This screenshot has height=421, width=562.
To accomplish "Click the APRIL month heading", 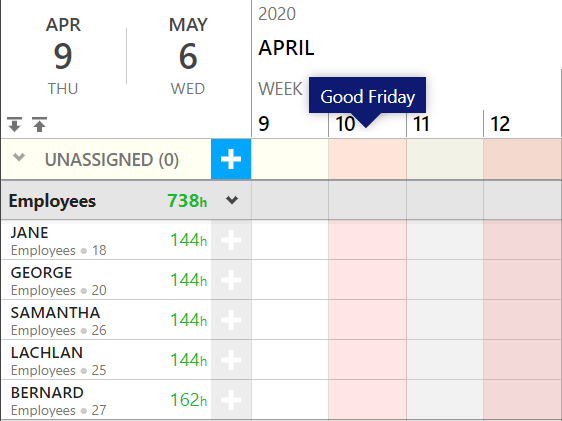I will pos(286,48).
